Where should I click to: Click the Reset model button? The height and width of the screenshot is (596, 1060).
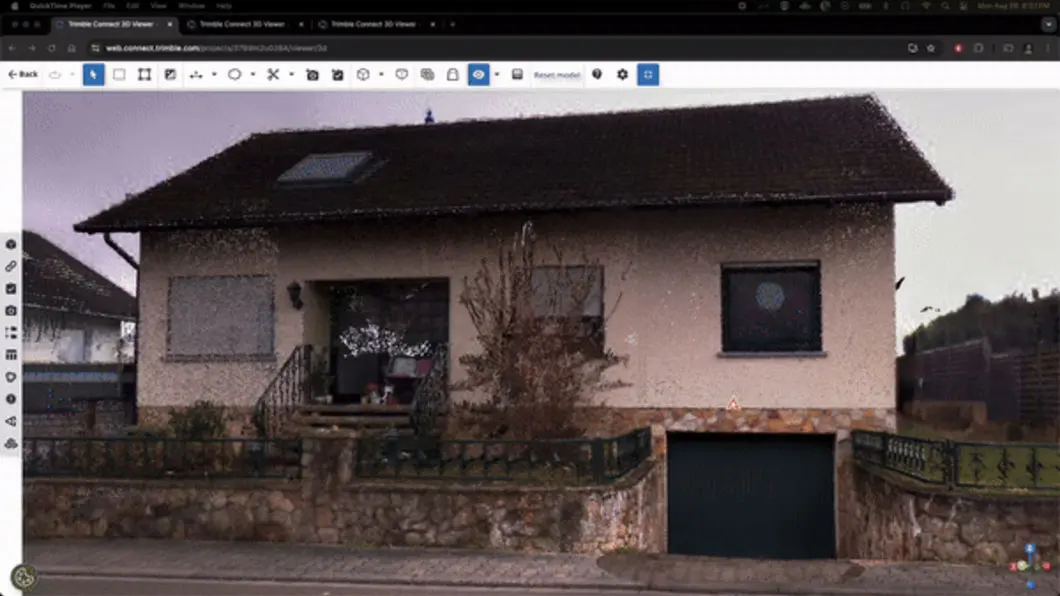click(x=556, y=75)
